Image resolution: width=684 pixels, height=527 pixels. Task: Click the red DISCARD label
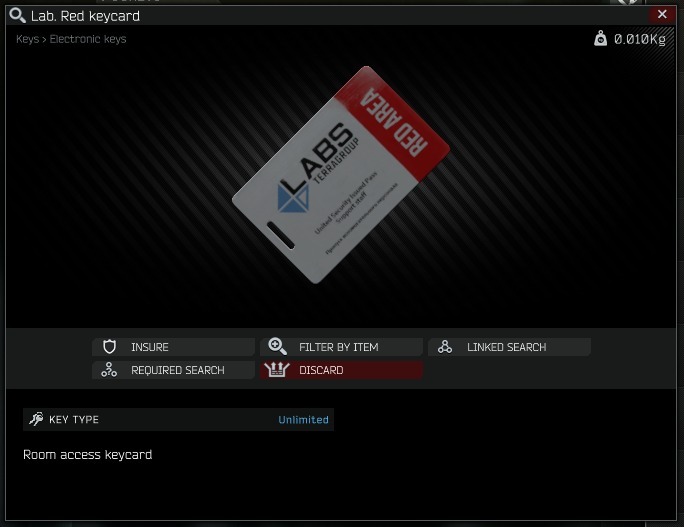click(x=321, y=370)
